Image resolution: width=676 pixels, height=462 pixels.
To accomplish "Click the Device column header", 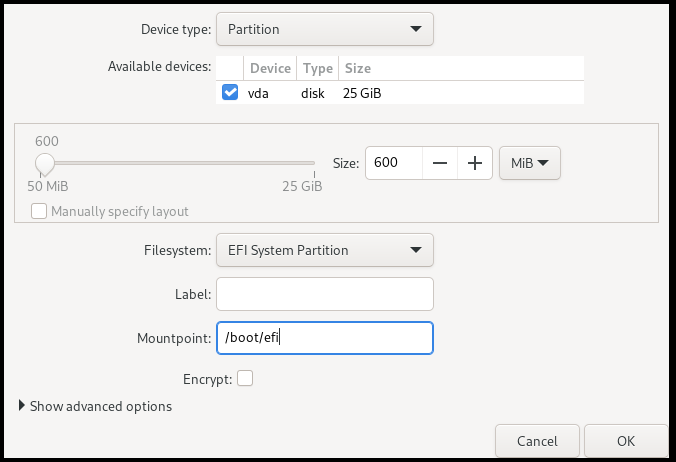I will [269, 69].
